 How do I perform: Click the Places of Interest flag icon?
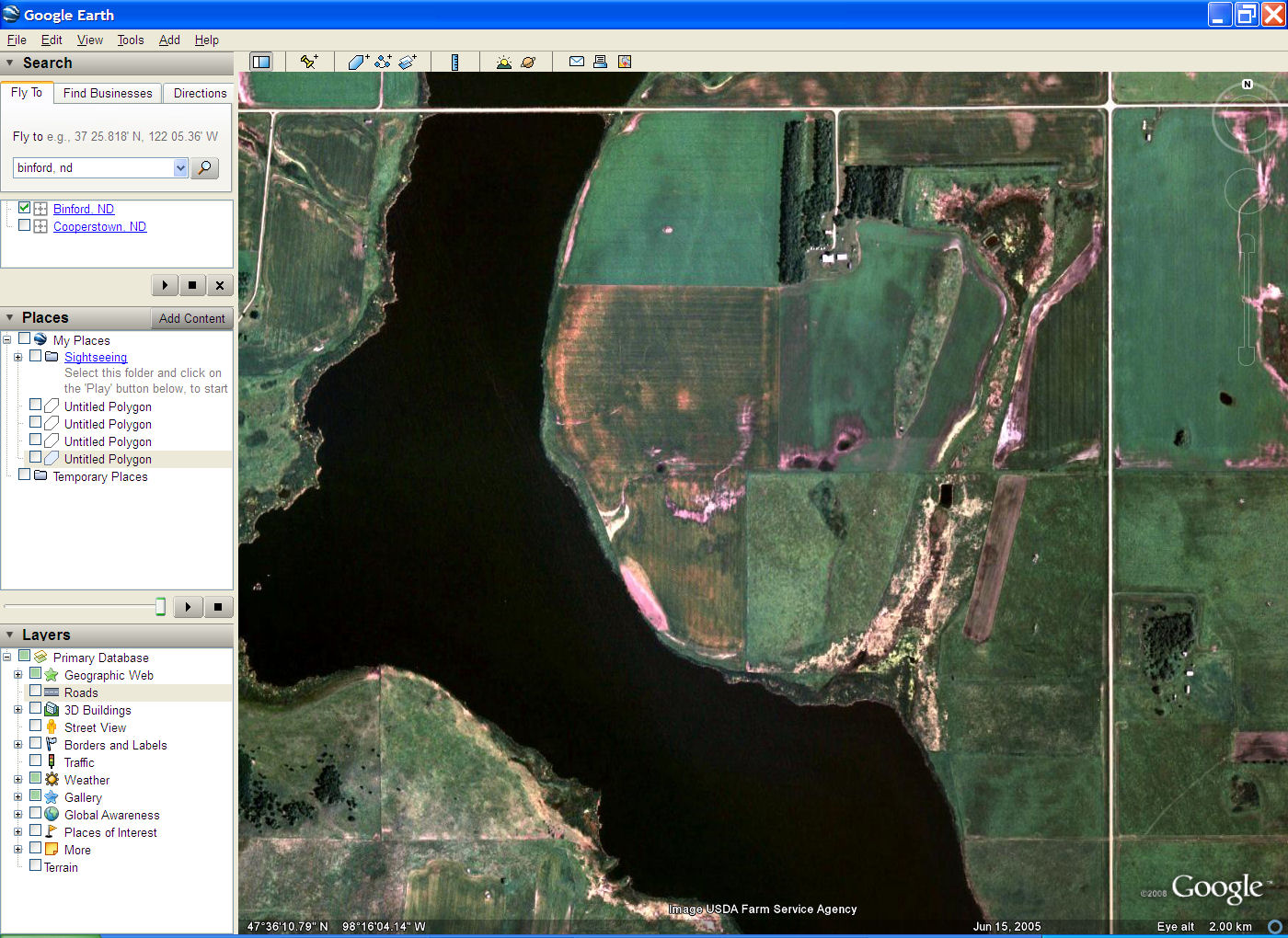52,832
